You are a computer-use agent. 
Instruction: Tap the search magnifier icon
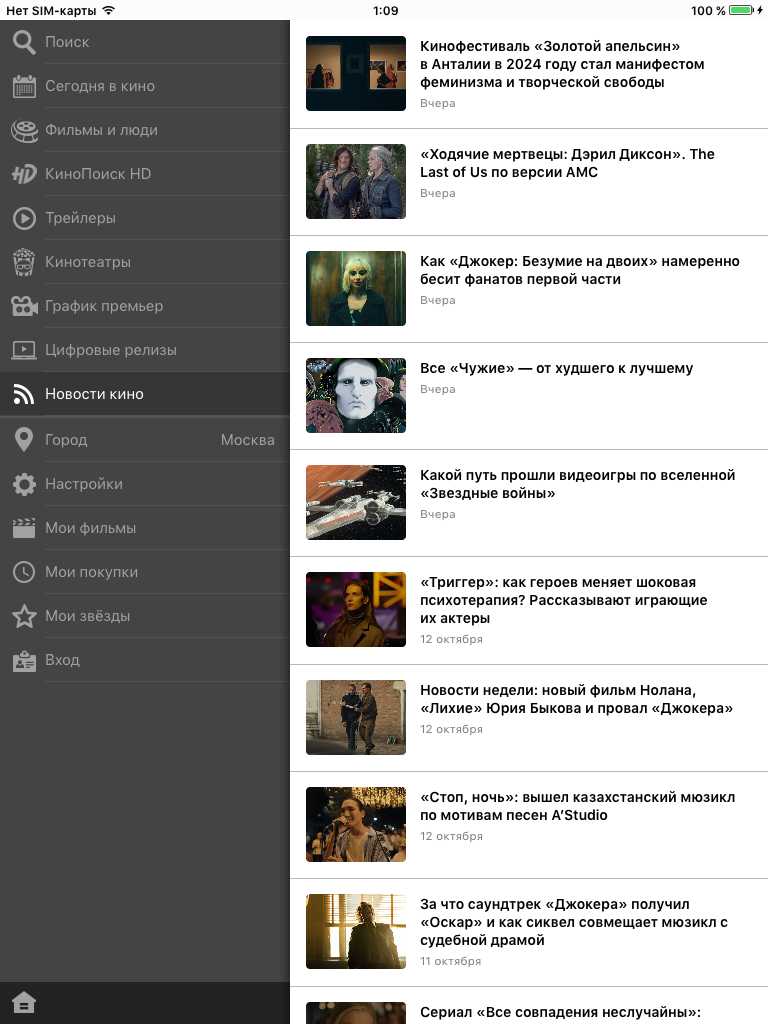(24, 42)
